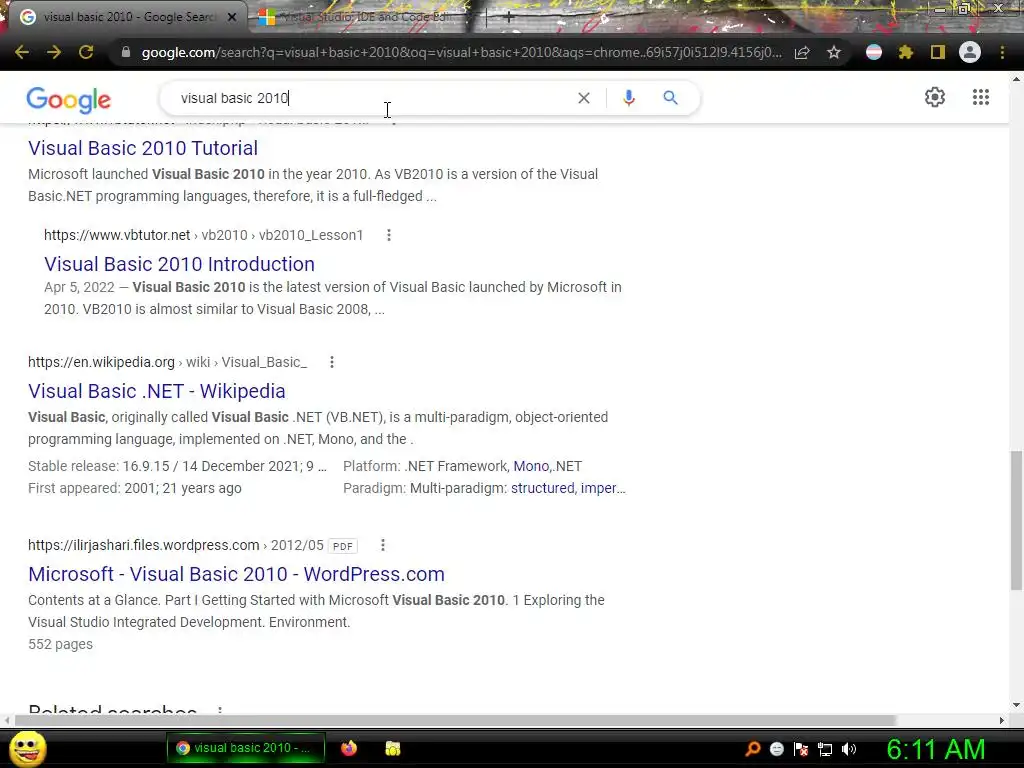Click the horizontal scrollbar at page bottom
This screenshot has height=768, width=1024.
[455, 720]
